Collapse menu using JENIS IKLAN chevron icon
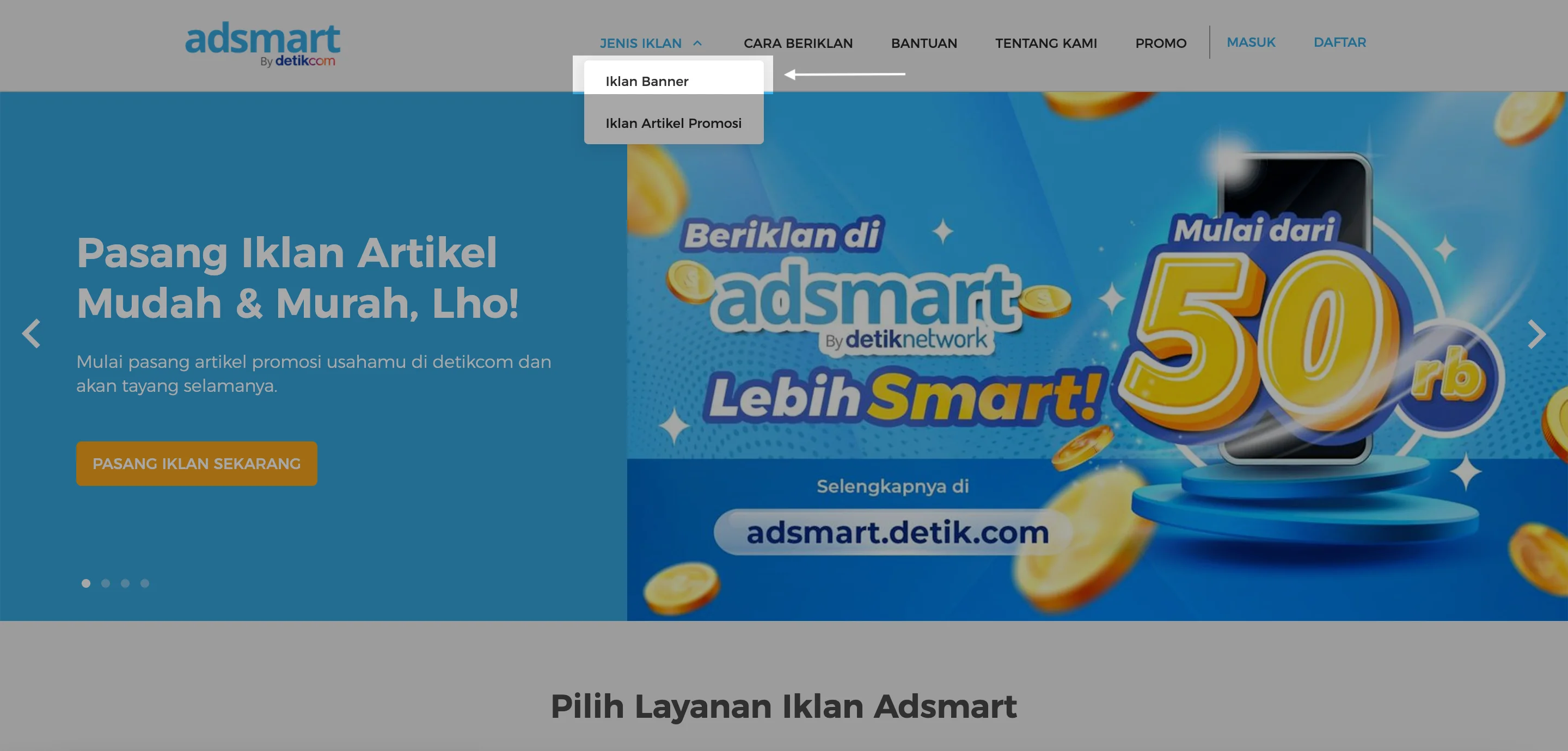This screenshot has height=751, width=1568. [x=697, y=43]
